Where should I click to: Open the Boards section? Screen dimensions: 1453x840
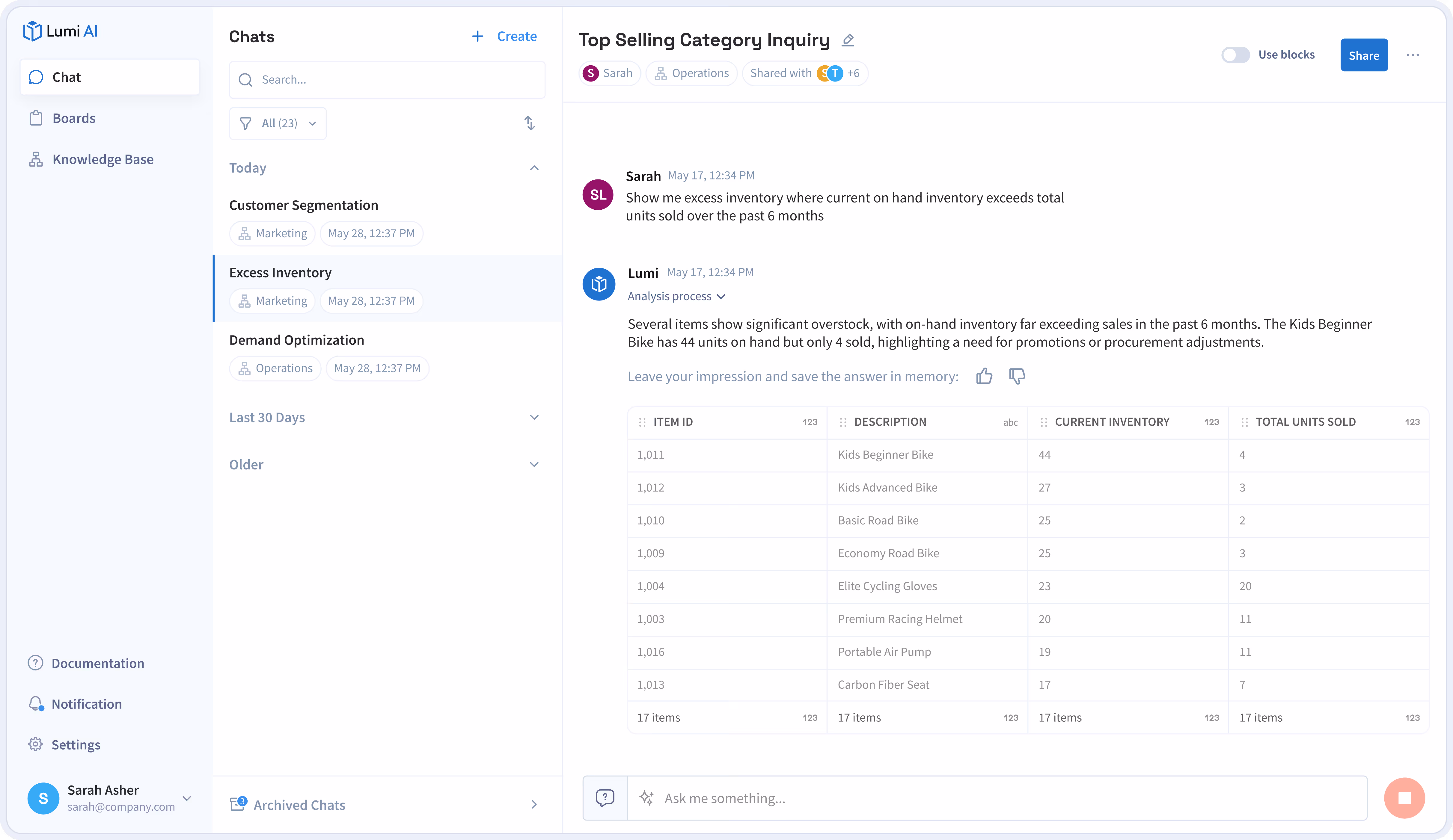pyautogui.click(x=74, y=118)
